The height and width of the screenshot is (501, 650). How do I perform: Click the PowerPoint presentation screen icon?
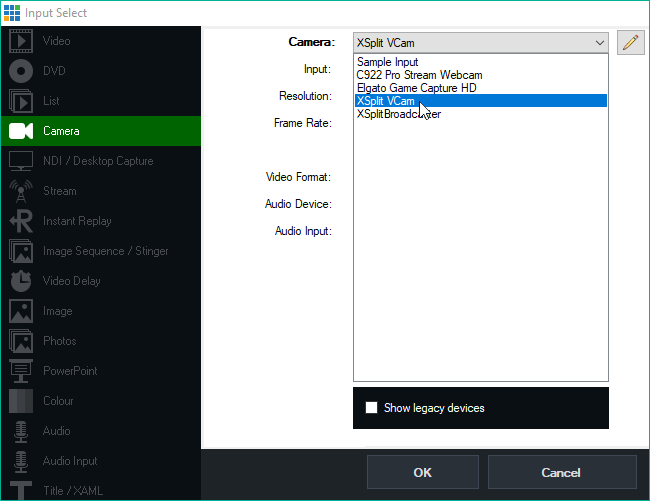[21, 371]
